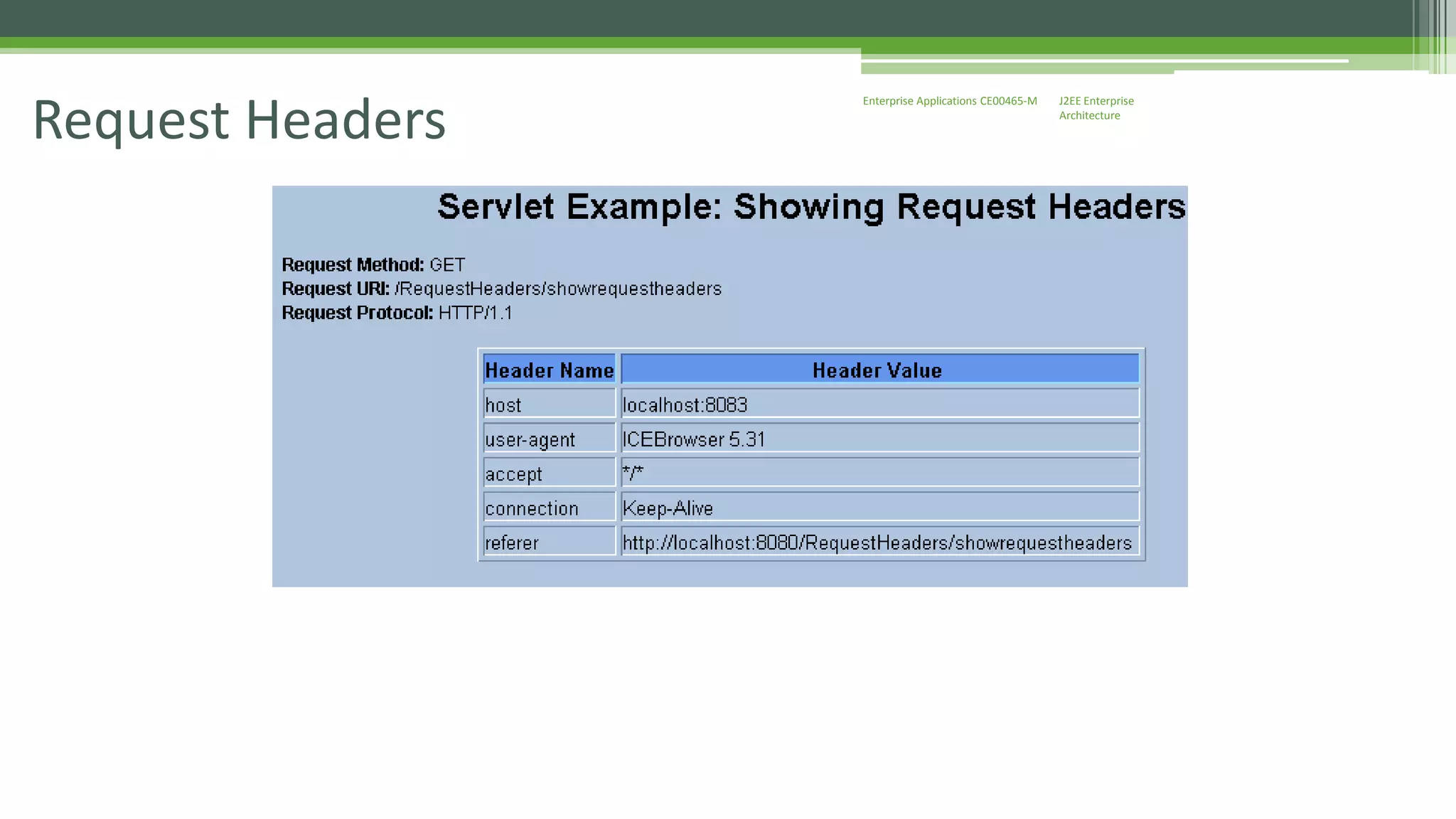Click the Request Method GET line
Image resolution: width=1456 pixels, height=819 pixels.
click(x=373, y=265)
